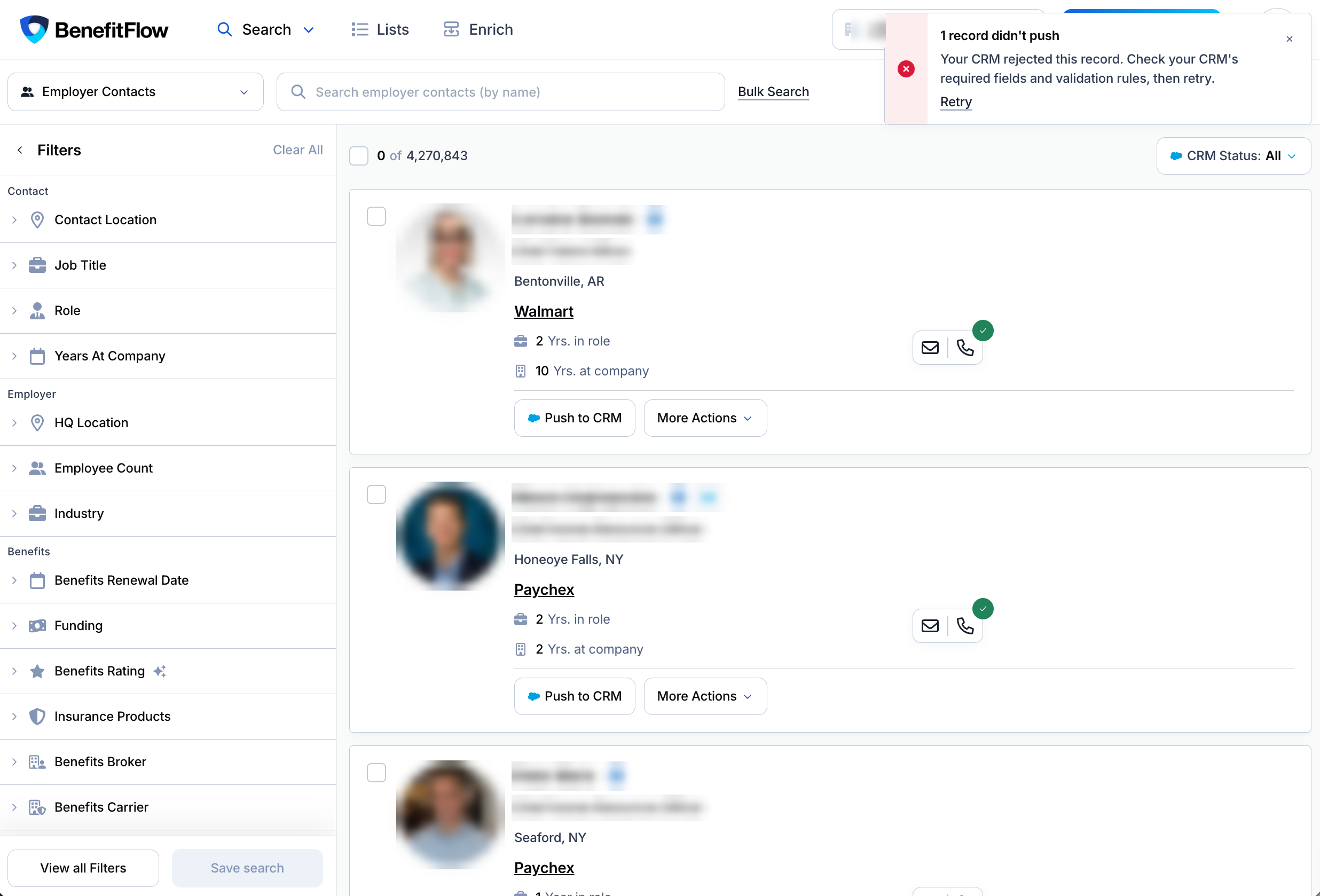Image resolution: width=1320 pixels, height=896 pixels.
Task: Click the Insurance Products shield icon
Action: click(x=37, y=717)
